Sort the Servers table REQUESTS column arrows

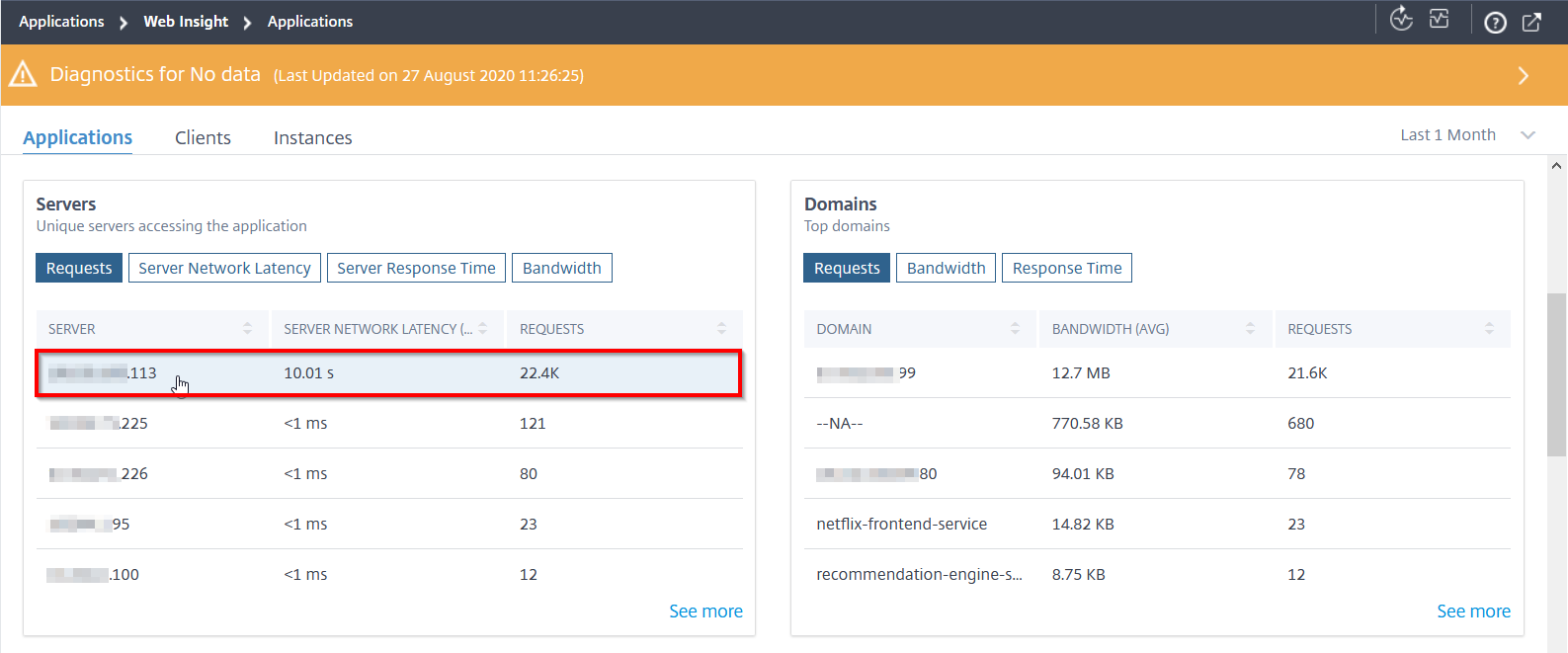point(721,329)
